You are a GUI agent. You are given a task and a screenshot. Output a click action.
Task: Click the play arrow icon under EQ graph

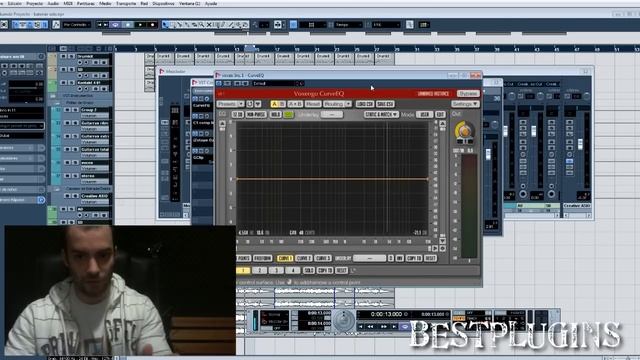pos(435,248)
